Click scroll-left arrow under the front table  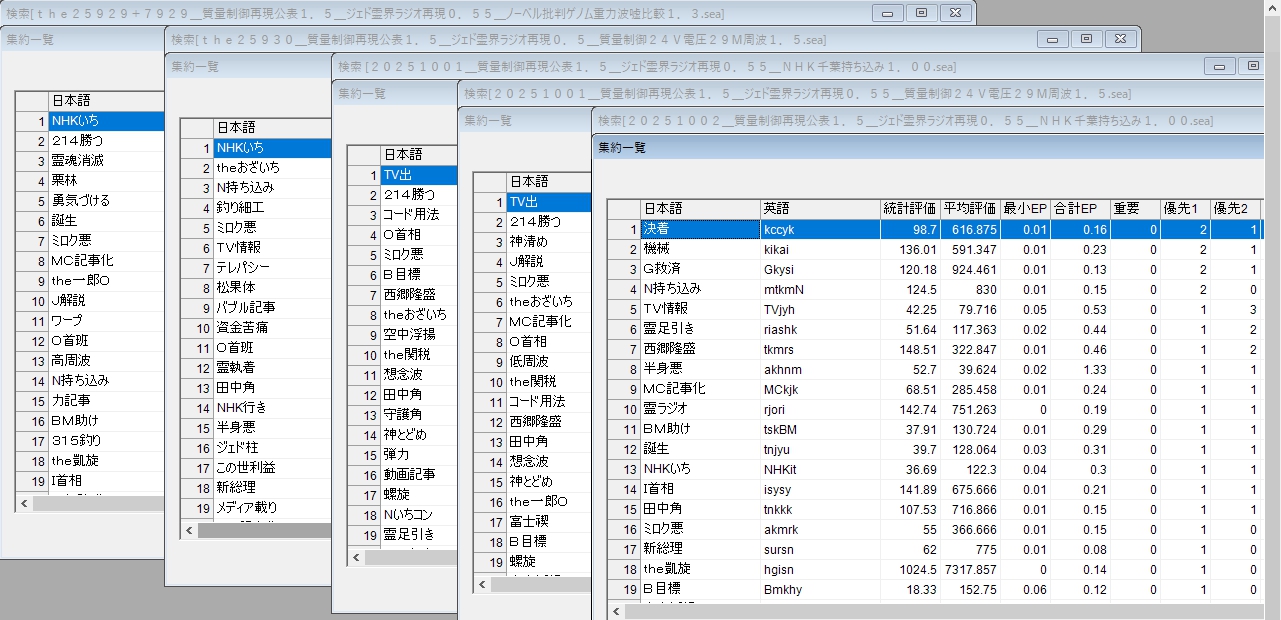616,611
